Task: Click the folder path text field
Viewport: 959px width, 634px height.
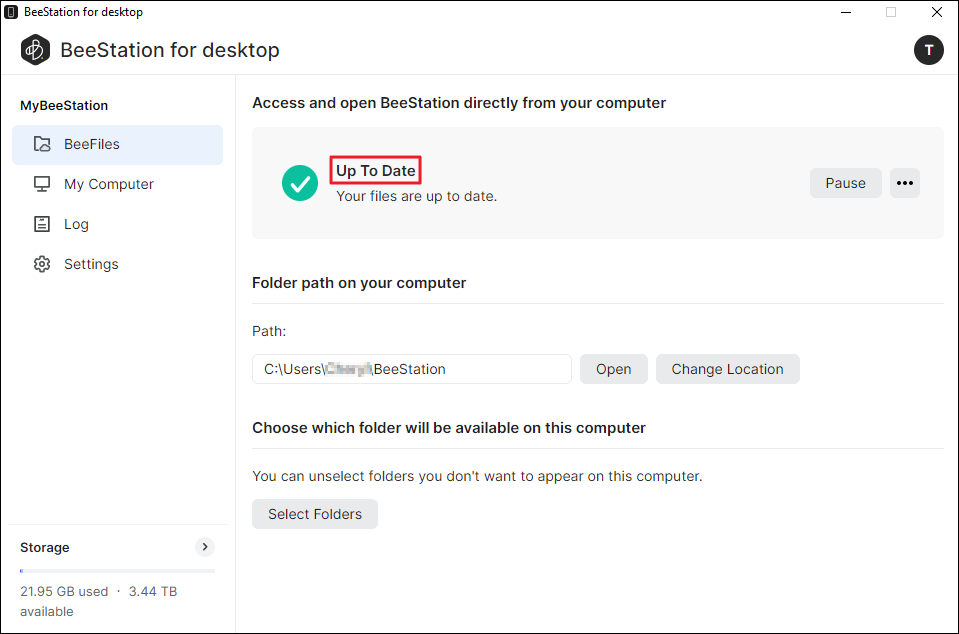Action: [x=412, y=369]
